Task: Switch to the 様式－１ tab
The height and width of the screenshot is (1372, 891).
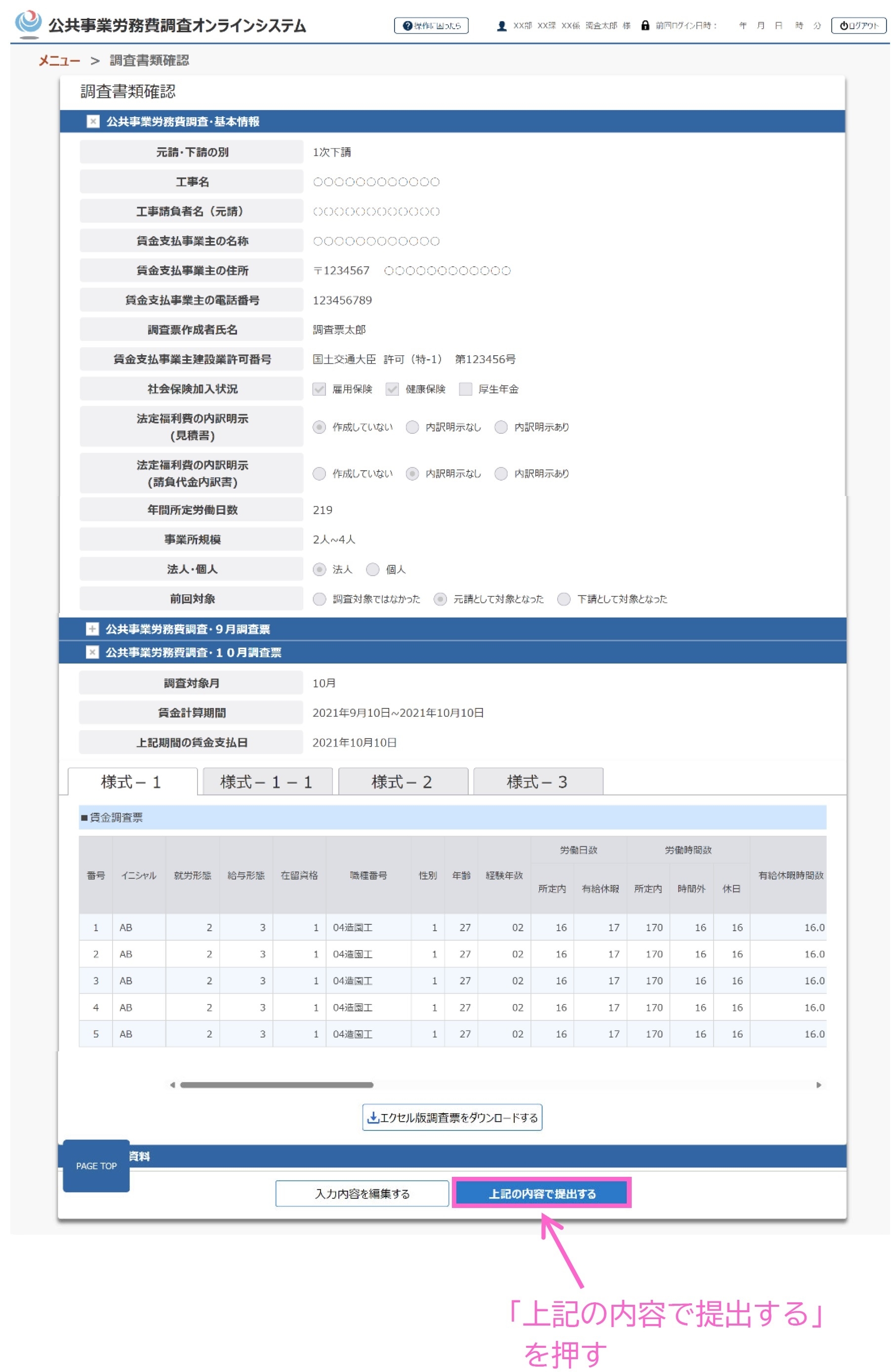Action: point(132,781)
